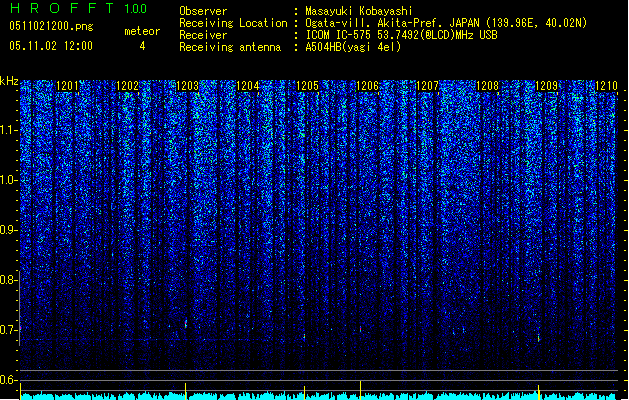
Task: Click the 0.6 frequency axis label
Action: tap(8, 380)
